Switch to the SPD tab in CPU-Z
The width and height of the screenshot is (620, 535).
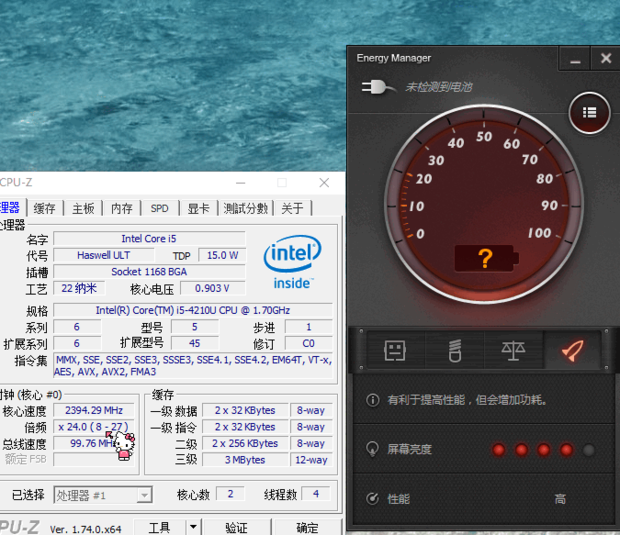click(x=159, y=208)
